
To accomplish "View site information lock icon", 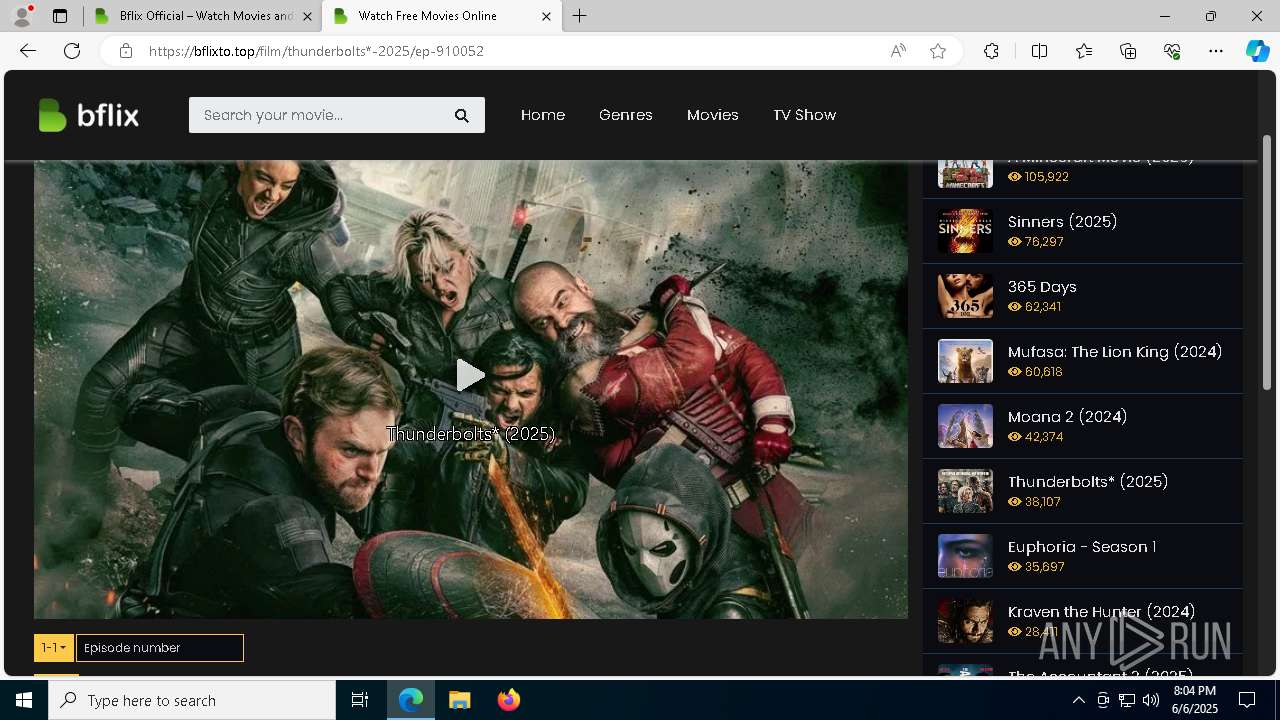I will (x=126, y=51).
